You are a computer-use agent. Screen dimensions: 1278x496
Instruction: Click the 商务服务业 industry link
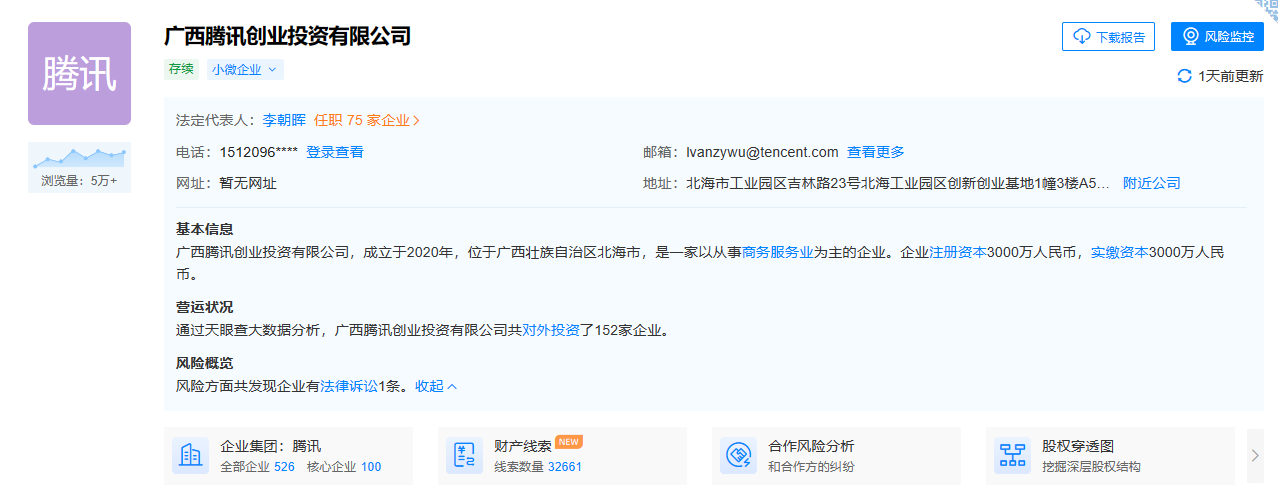[777, 253]
